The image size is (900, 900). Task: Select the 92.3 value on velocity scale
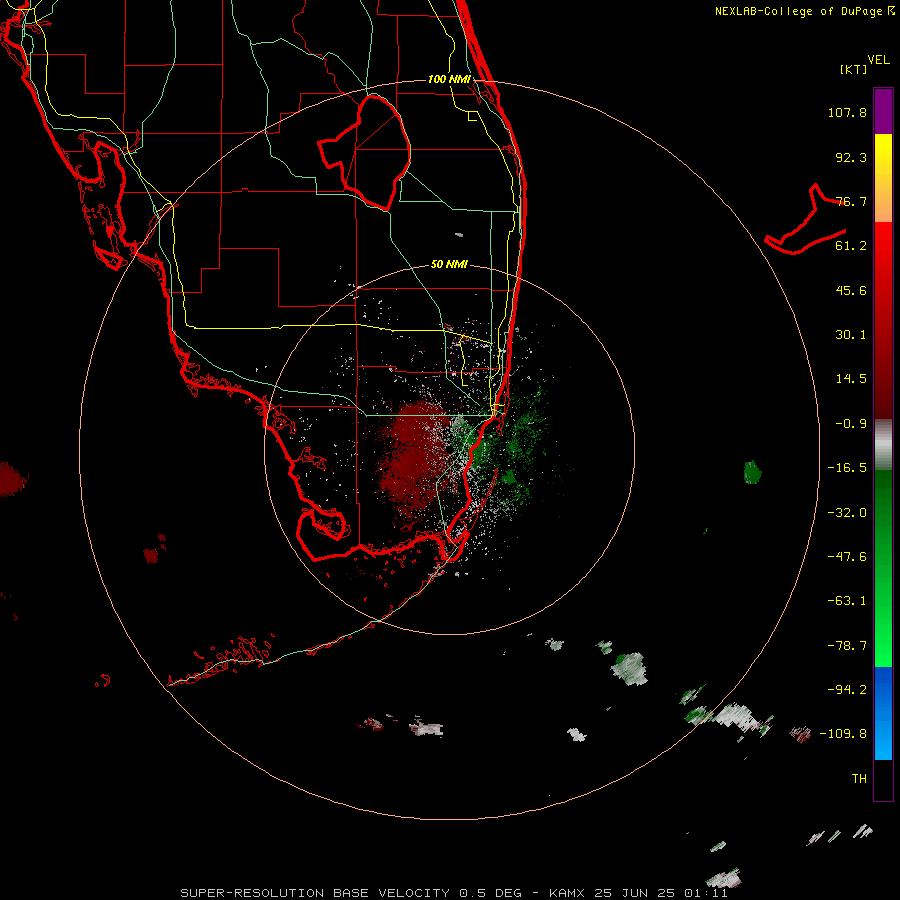point(851,157)
